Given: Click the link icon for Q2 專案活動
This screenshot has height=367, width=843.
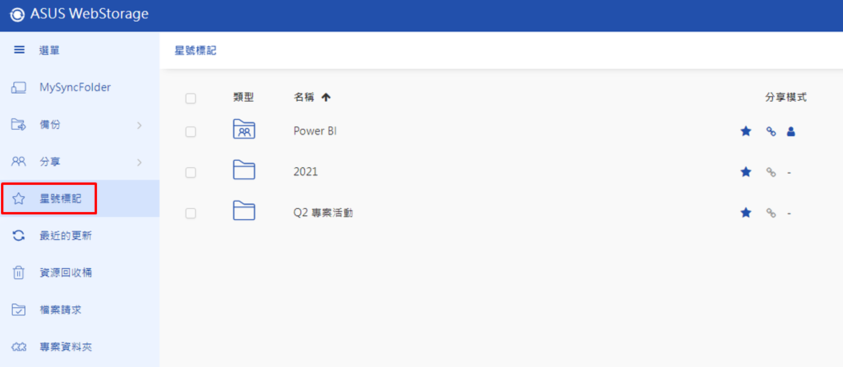Looking at the screenshot, I should (x=770, y=213).
